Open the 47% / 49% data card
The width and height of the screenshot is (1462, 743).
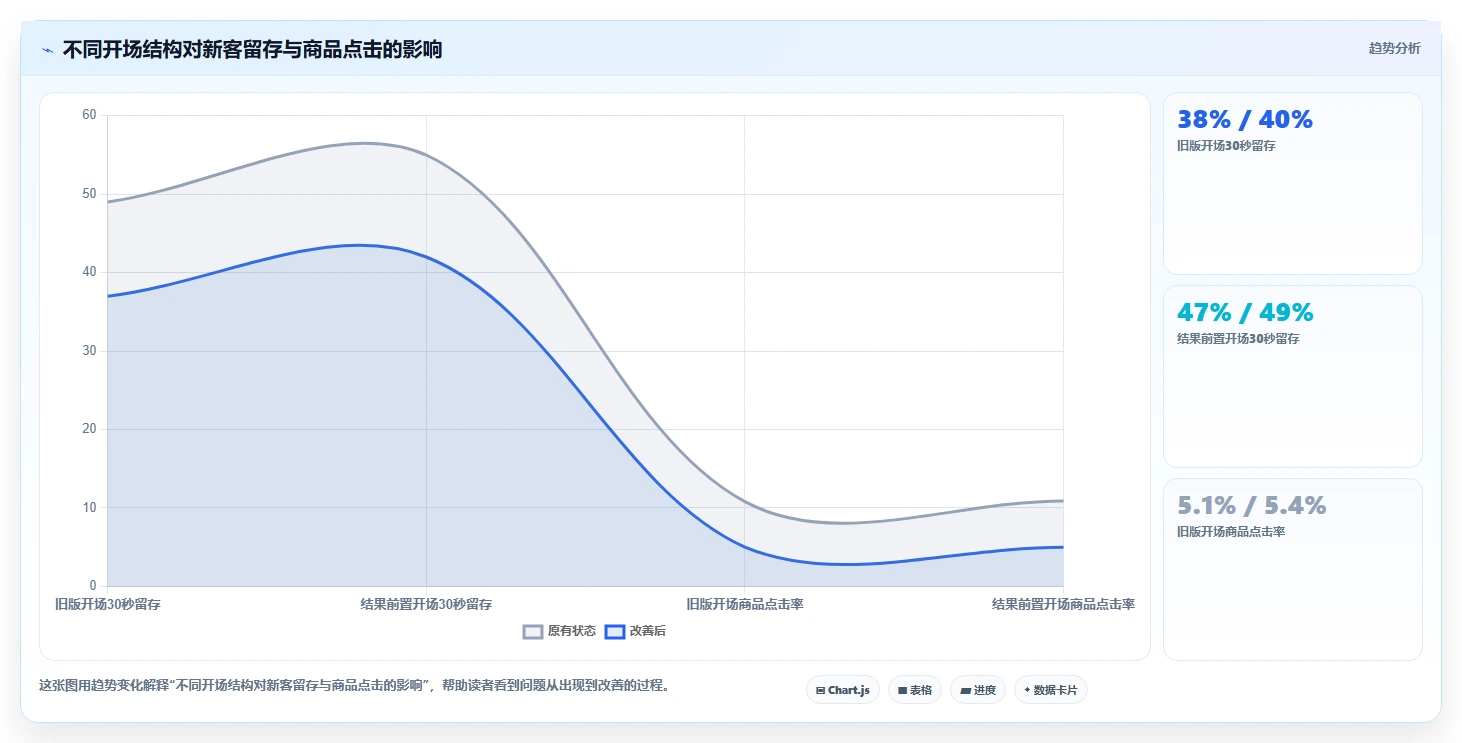(1292, 376)
